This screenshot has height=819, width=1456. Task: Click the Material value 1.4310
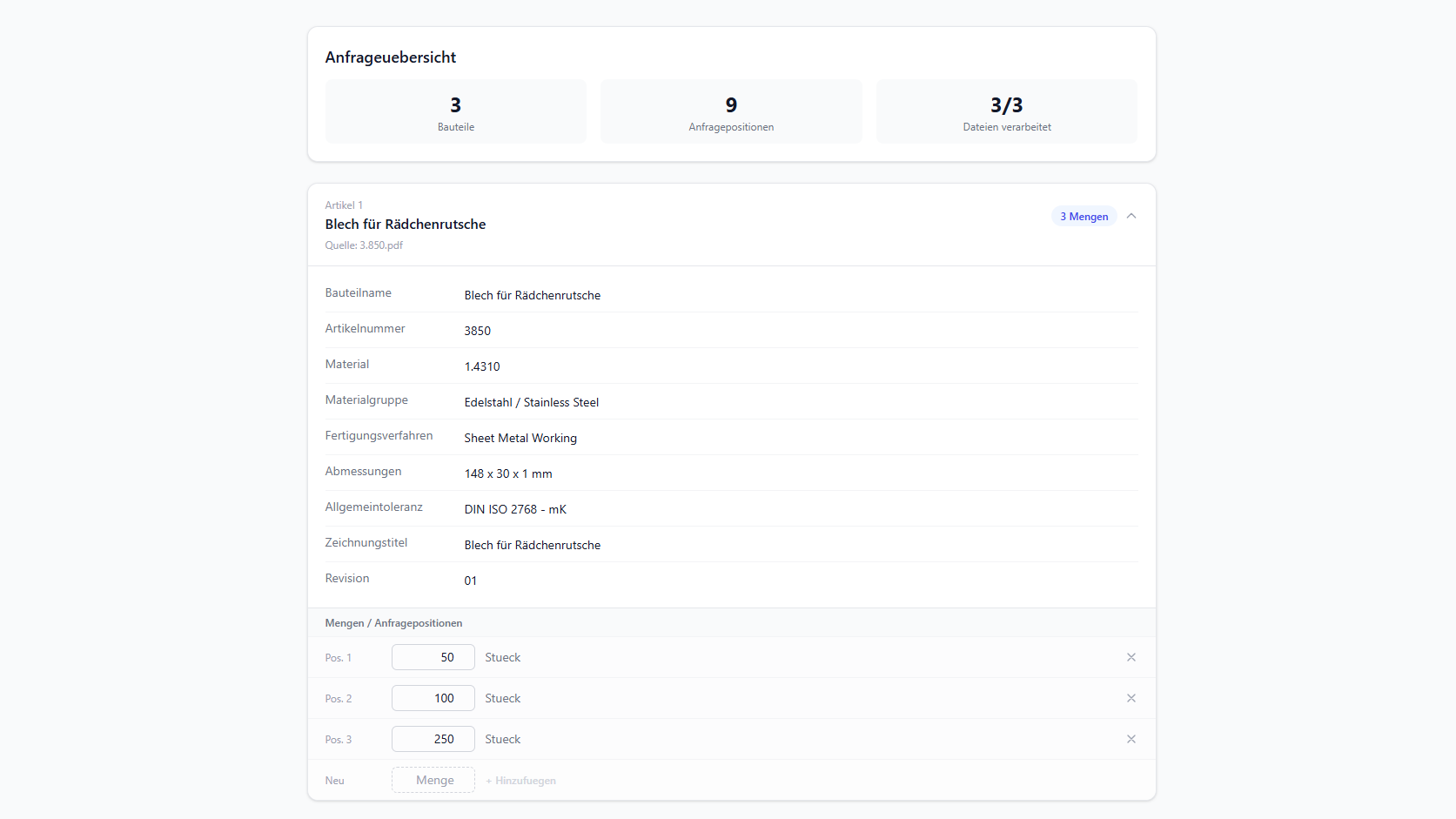click(x=482, y=366)
